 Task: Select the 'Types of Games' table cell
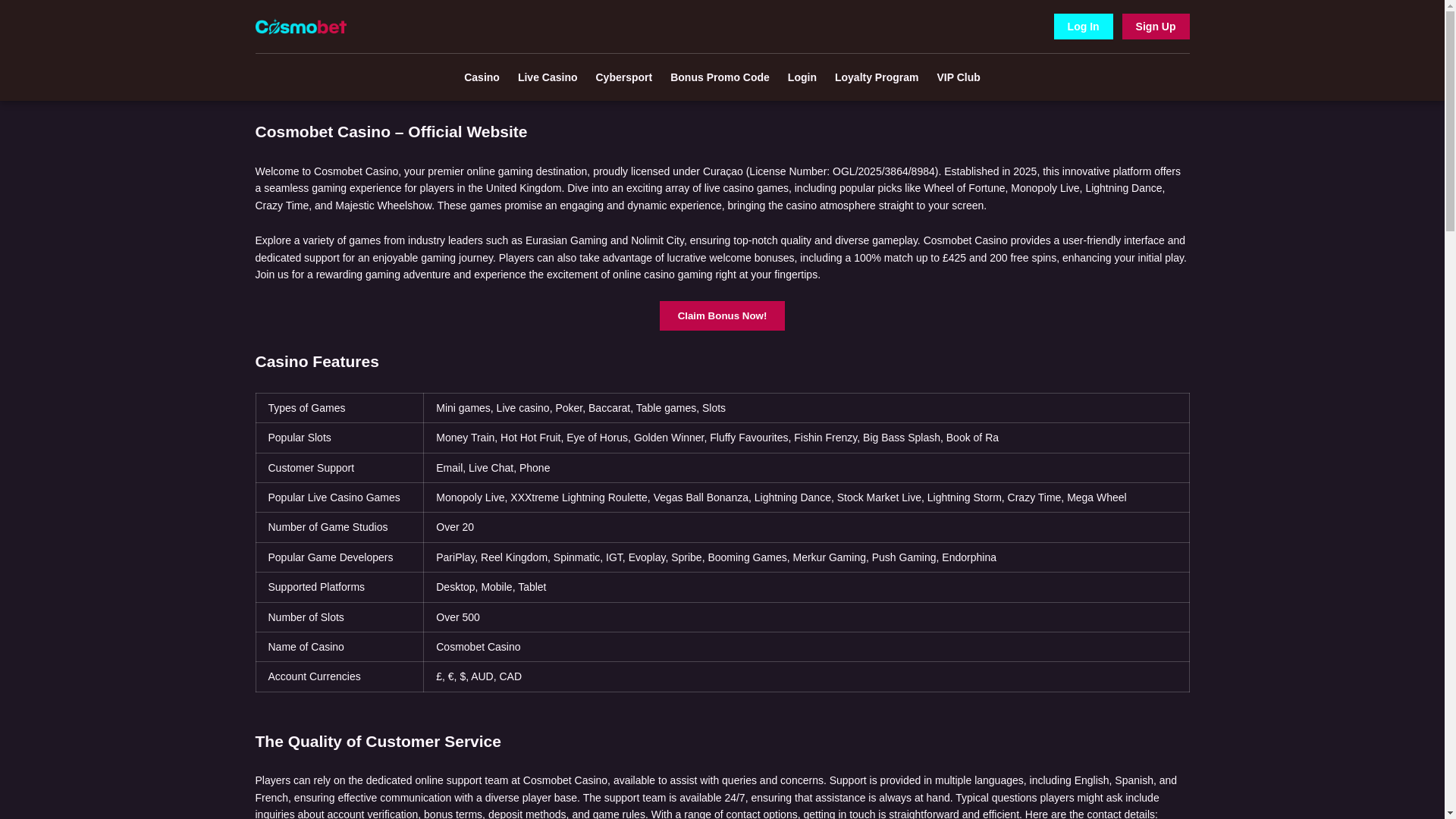339,408
